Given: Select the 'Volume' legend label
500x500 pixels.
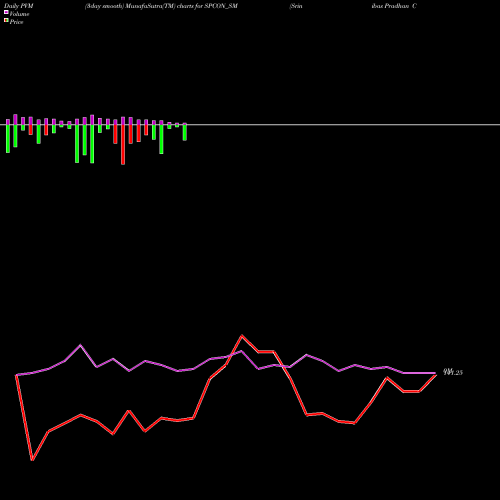Looking at the screenshot, I should [19, 14].
